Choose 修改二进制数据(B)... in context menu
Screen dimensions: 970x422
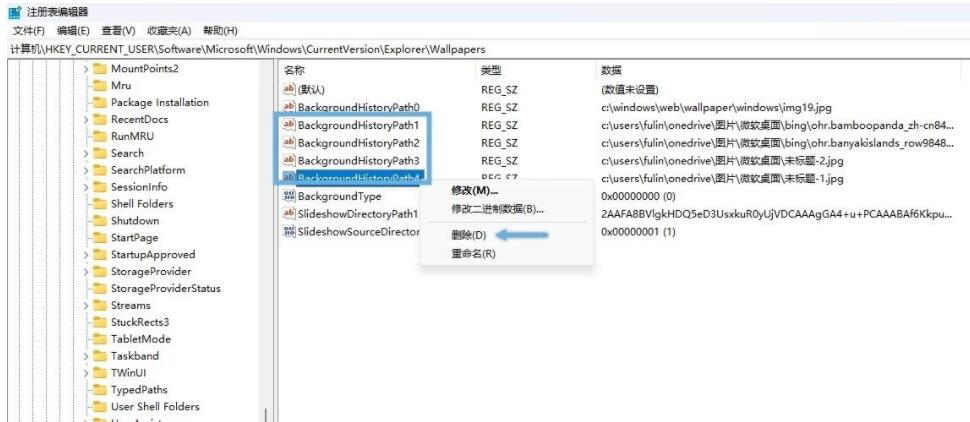tap(497, 209)
